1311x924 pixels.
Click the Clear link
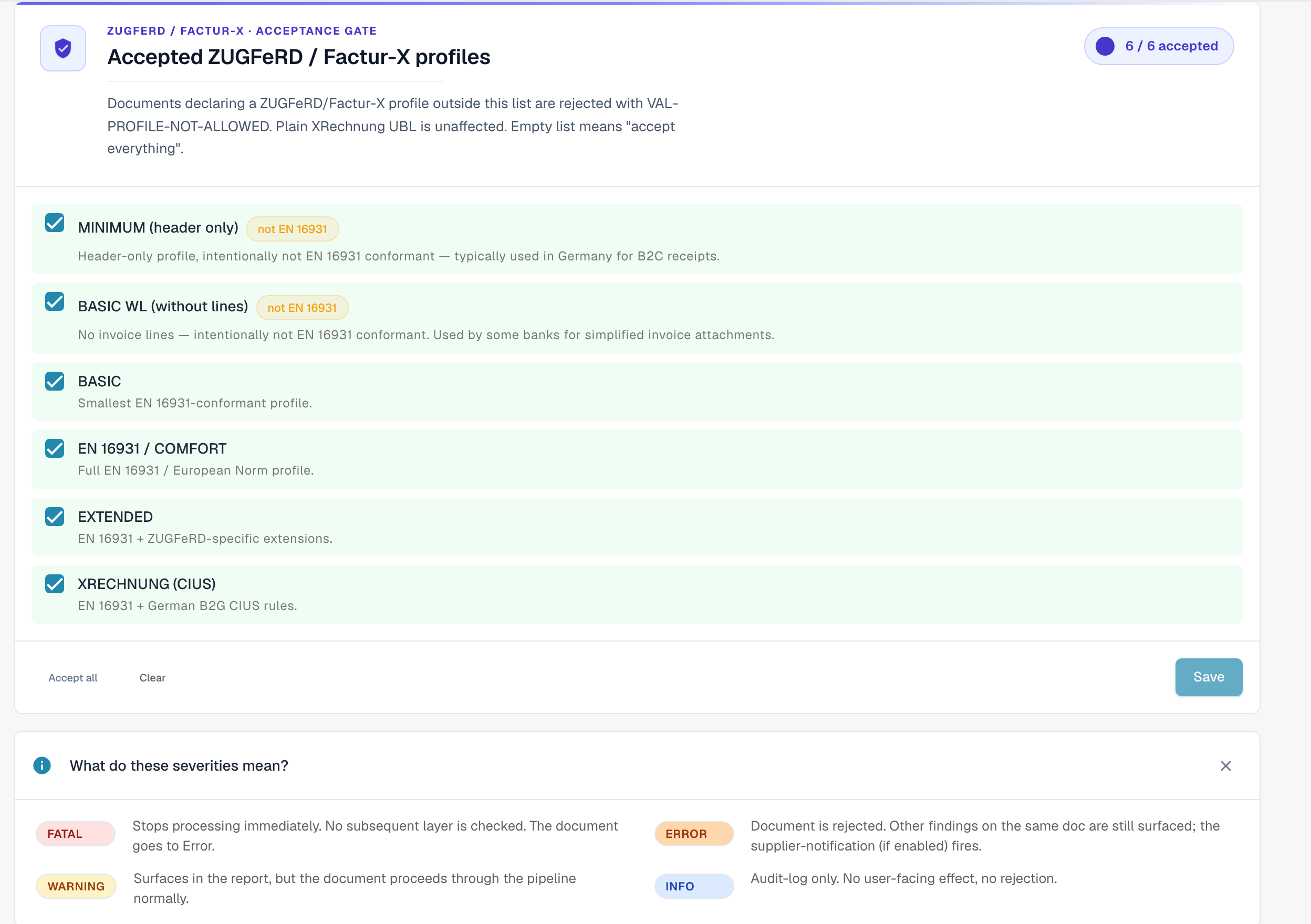152,677
